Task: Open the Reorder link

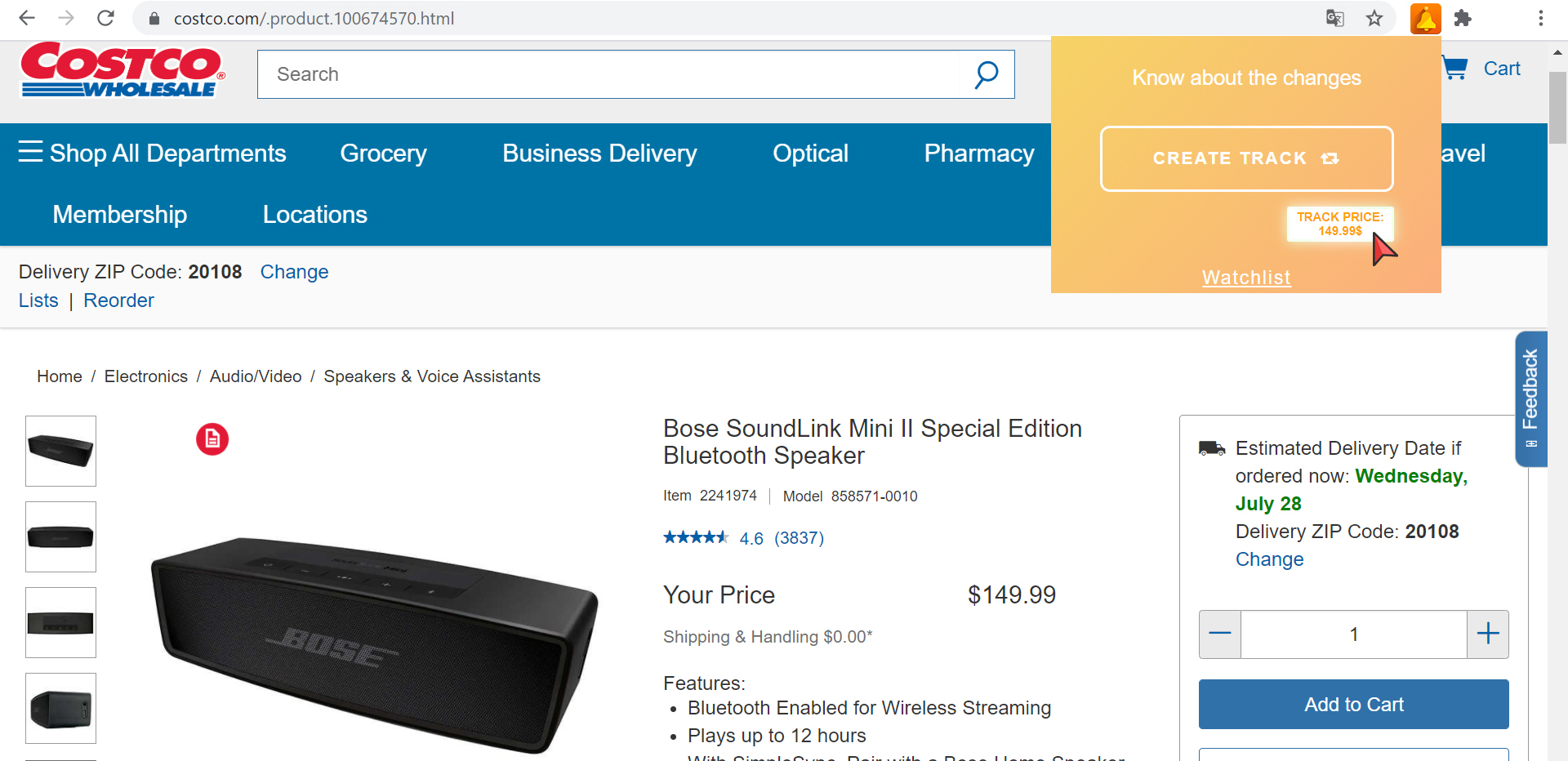Action: coord(118,300)
